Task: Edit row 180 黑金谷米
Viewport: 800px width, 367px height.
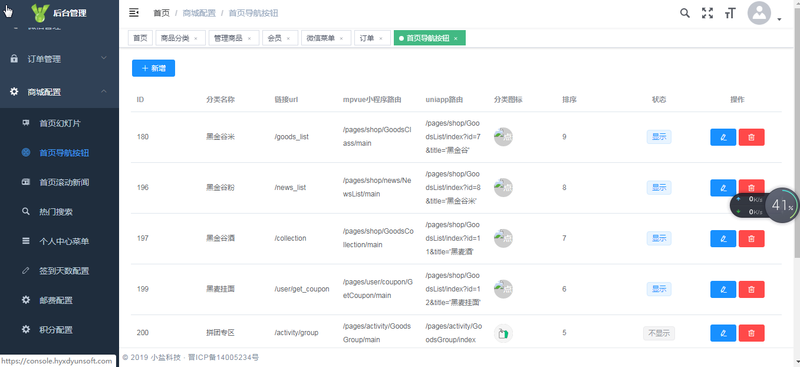Action: (x=723, y=137)
